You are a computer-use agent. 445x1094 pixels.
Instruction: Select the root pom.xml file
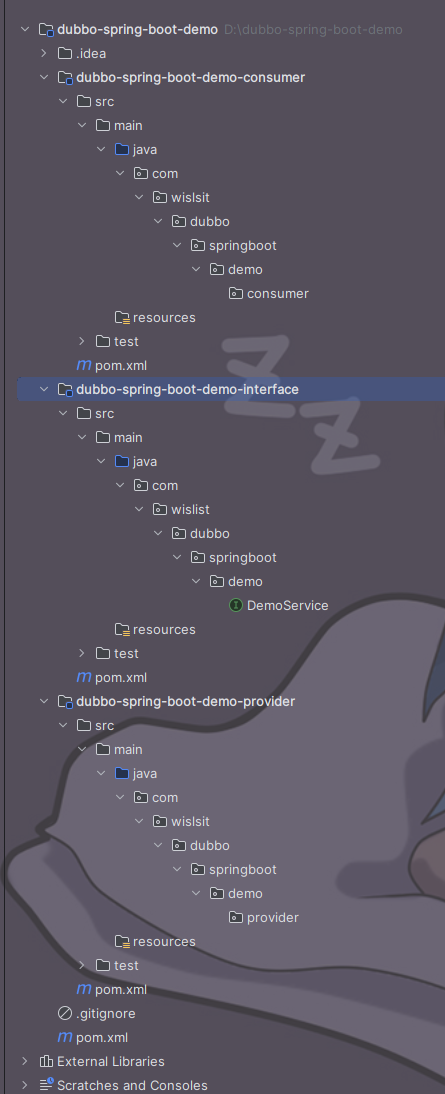102,1037
